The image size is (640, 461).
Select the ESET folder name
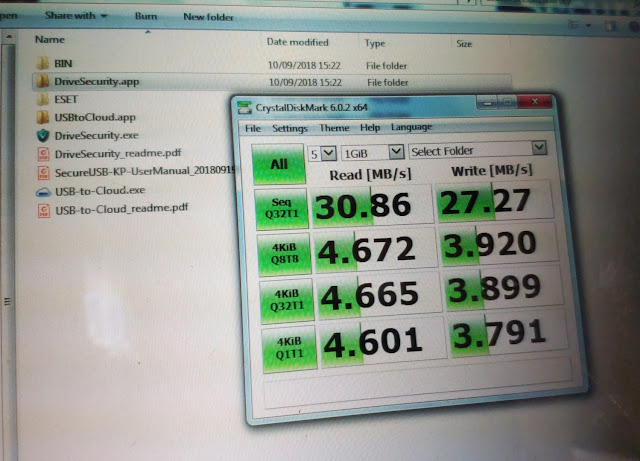pos(66,99)
